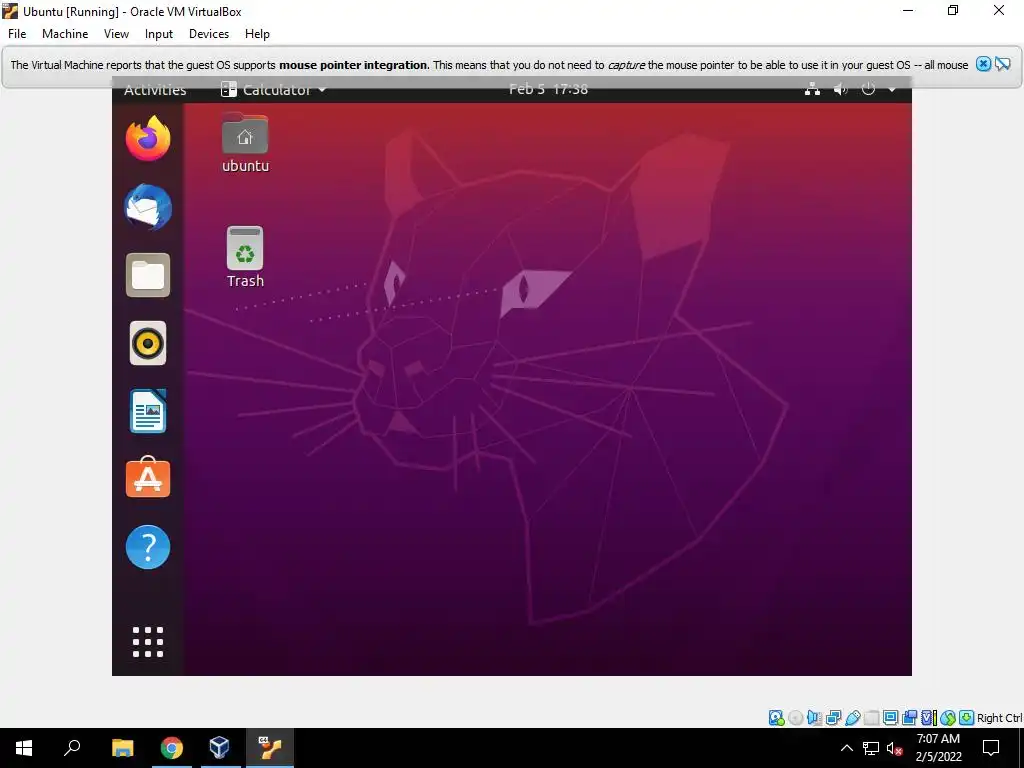
Task: Select the ubuntu home folder on desktop
Action: click(x=245, y=143)
